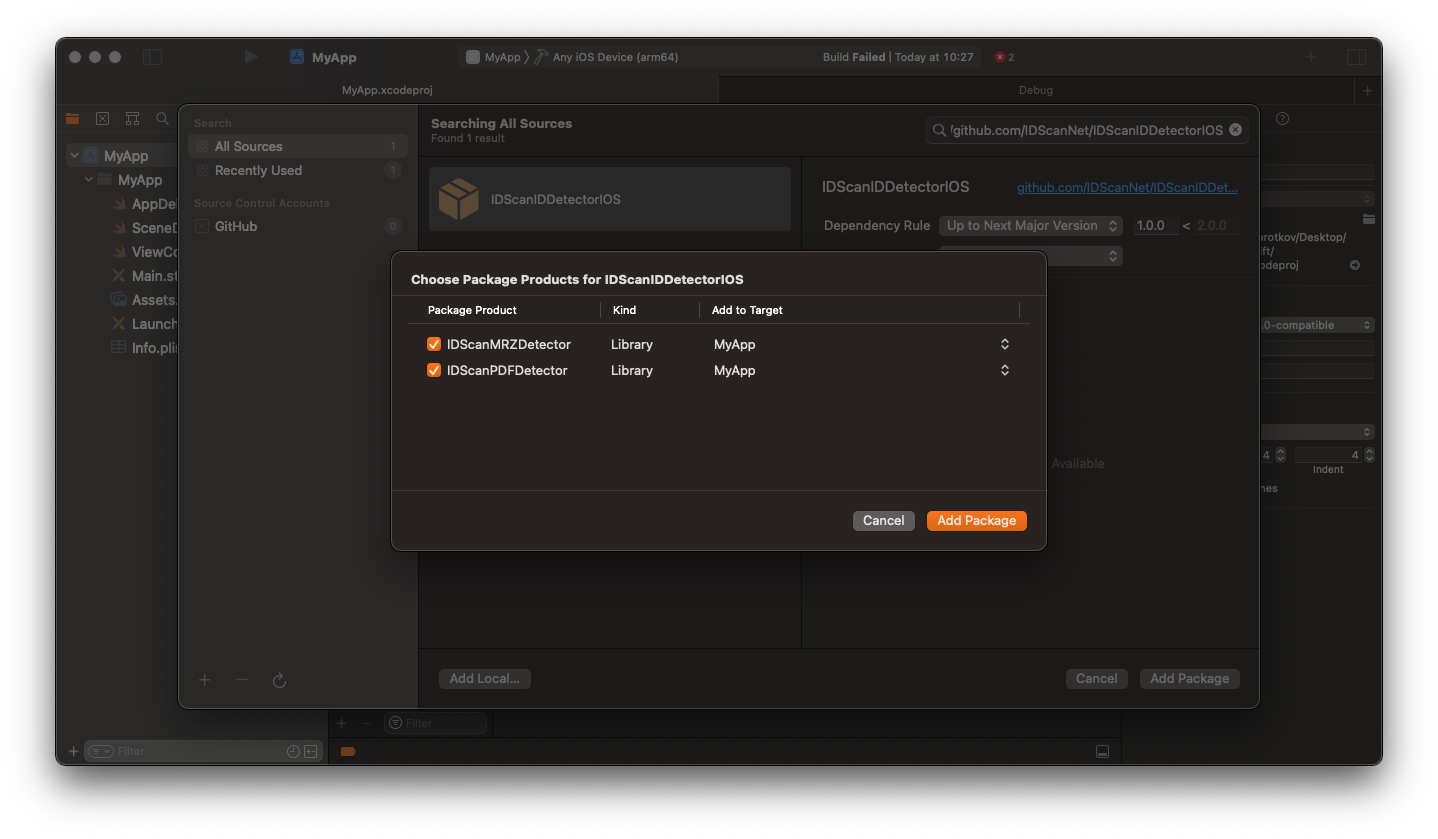Click dimmed Cancel button in package browser
Screen dimensions: 1438x839
click(x=1097, y=679)
